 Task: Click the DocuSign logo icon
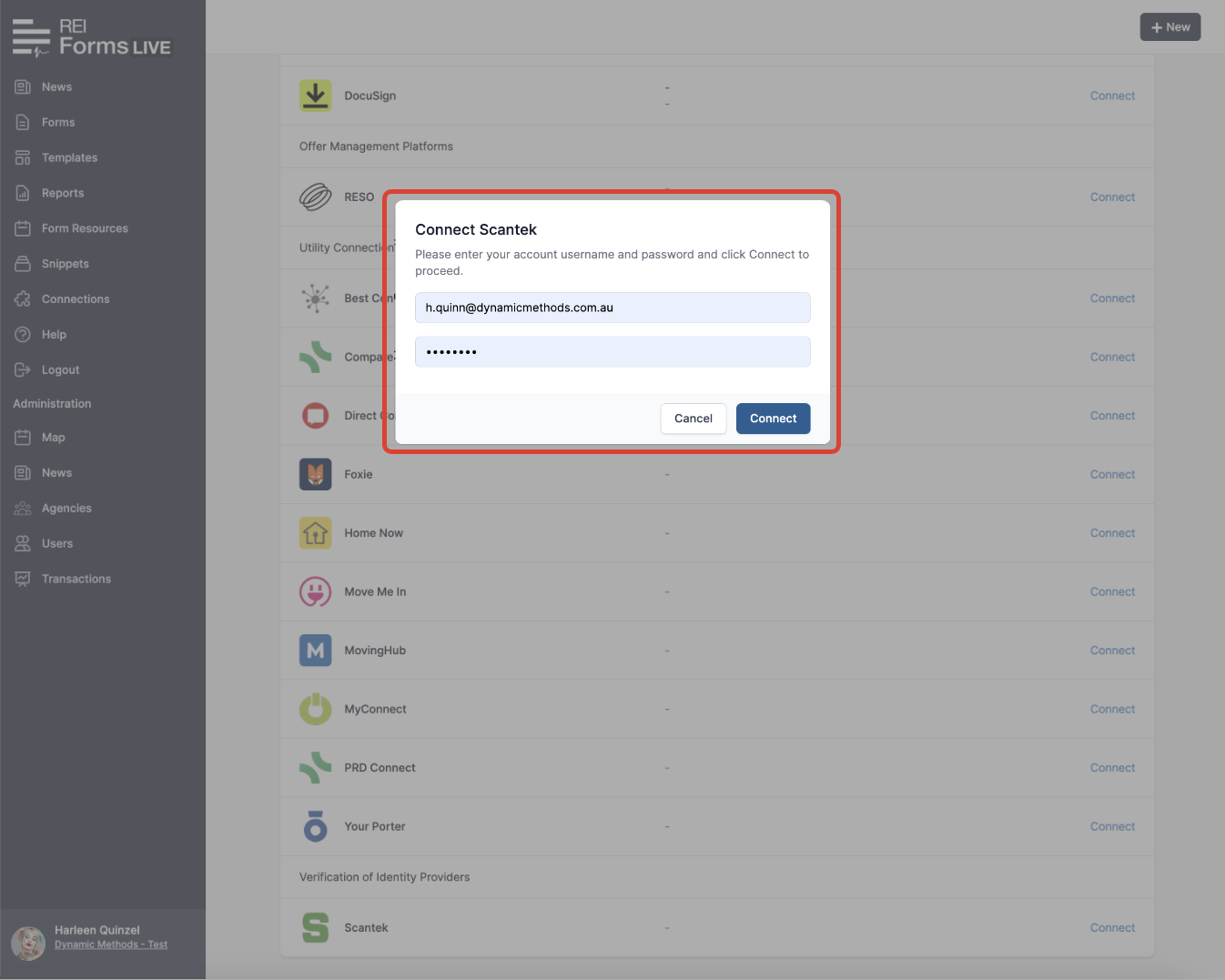[x=316, y=96]
